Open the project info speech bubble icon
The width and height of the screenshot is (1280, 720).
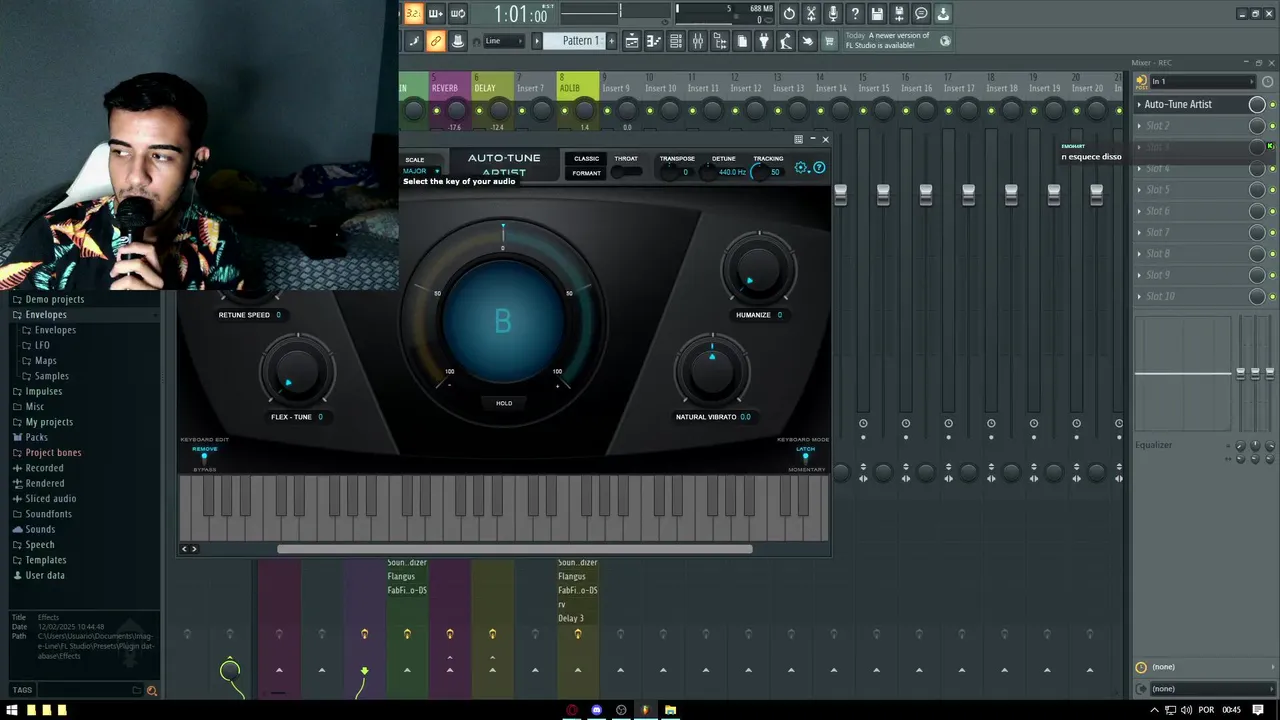[x=921, y=13]
